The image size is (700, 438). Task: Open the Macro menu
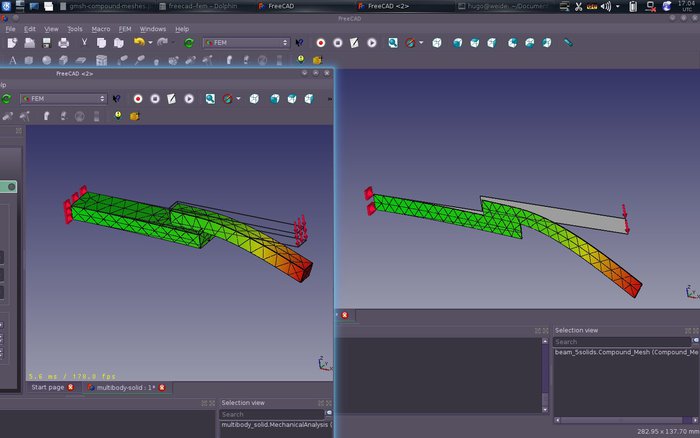(101, 29)
